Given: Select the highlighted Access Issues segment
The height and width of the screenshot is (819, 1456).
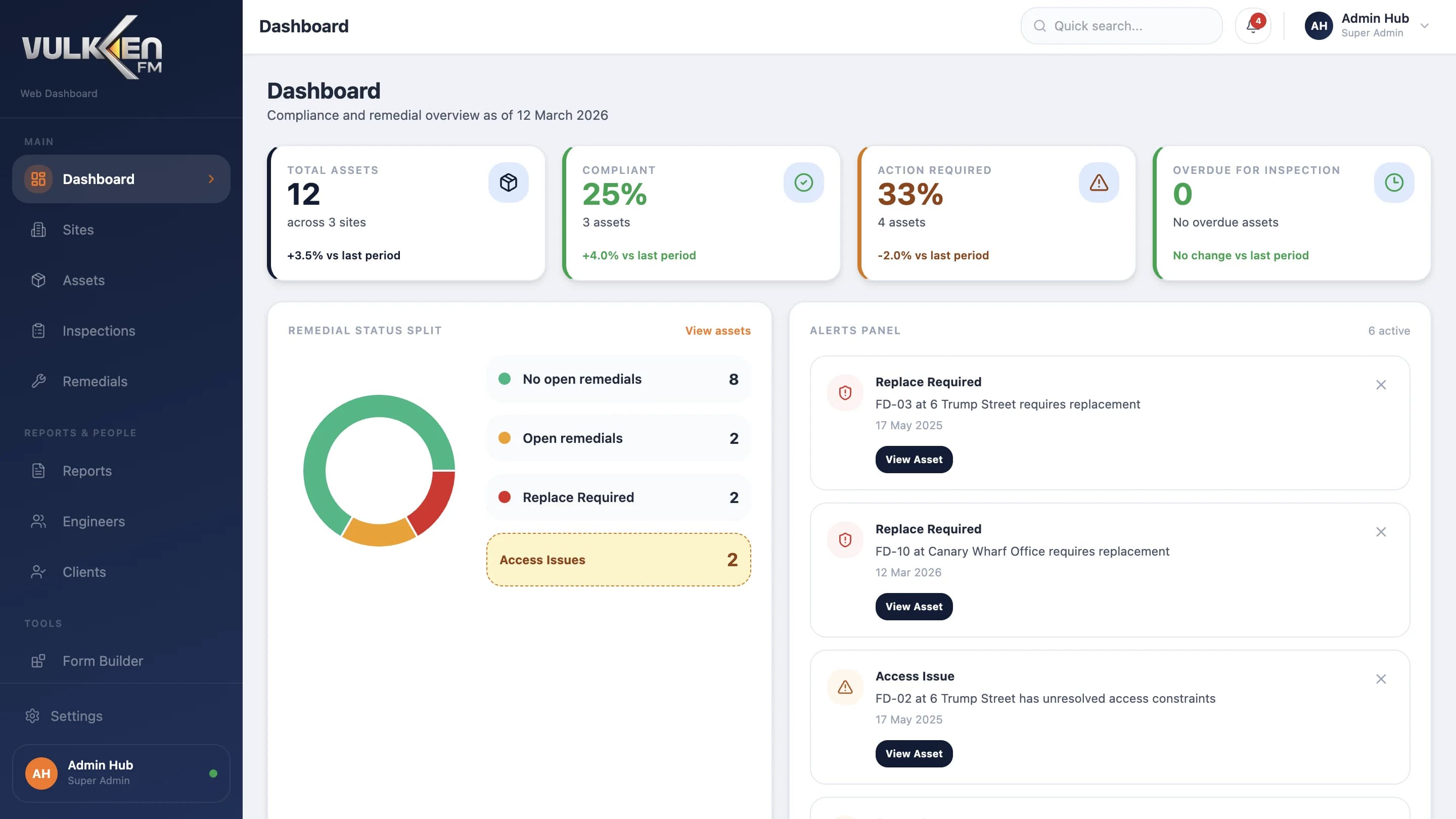Looking at the screenshot, I should click(x=618, y=560).
